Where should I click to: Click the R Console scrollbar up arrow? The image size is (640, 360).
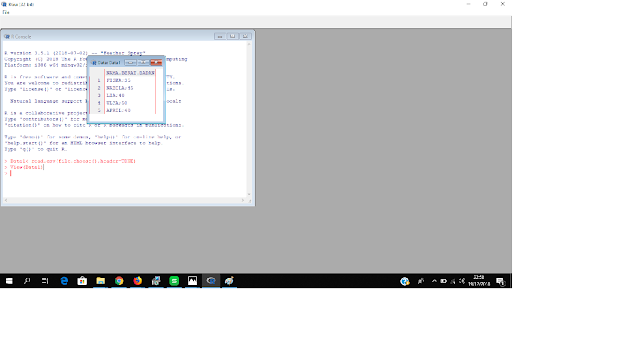[249, 44]
